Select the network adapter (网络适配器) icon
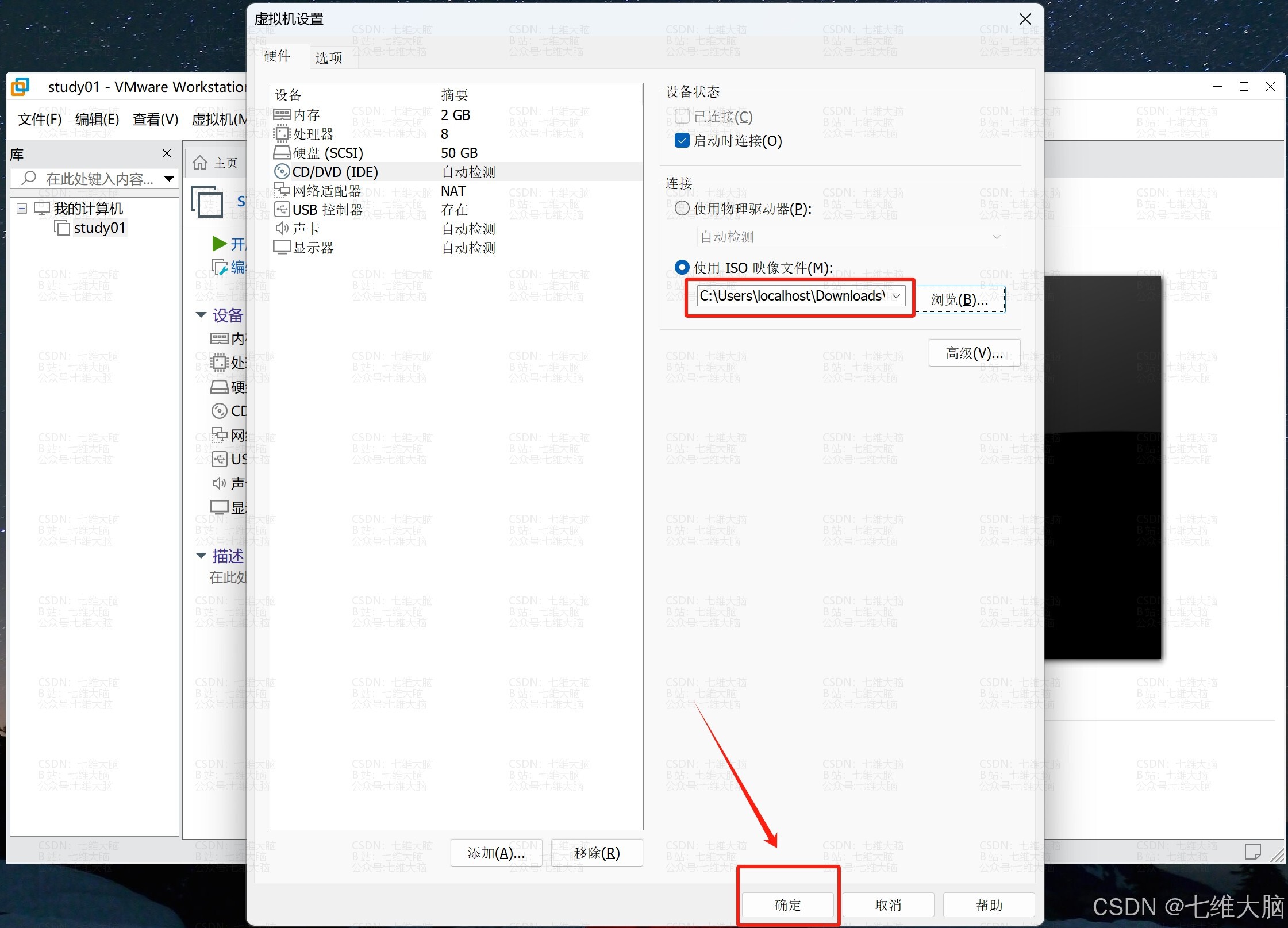 pos(282,190)
